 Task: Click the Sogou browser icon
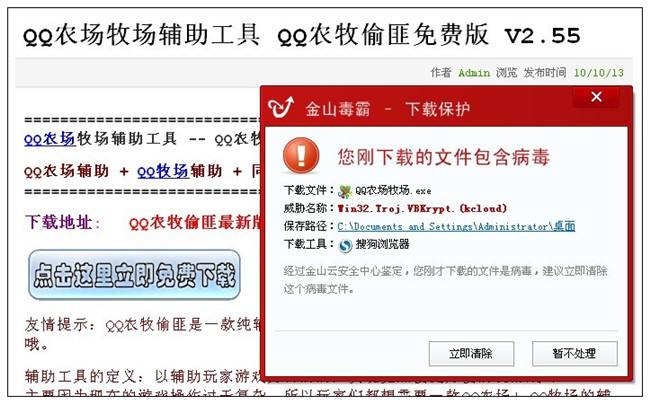(345, 245)
